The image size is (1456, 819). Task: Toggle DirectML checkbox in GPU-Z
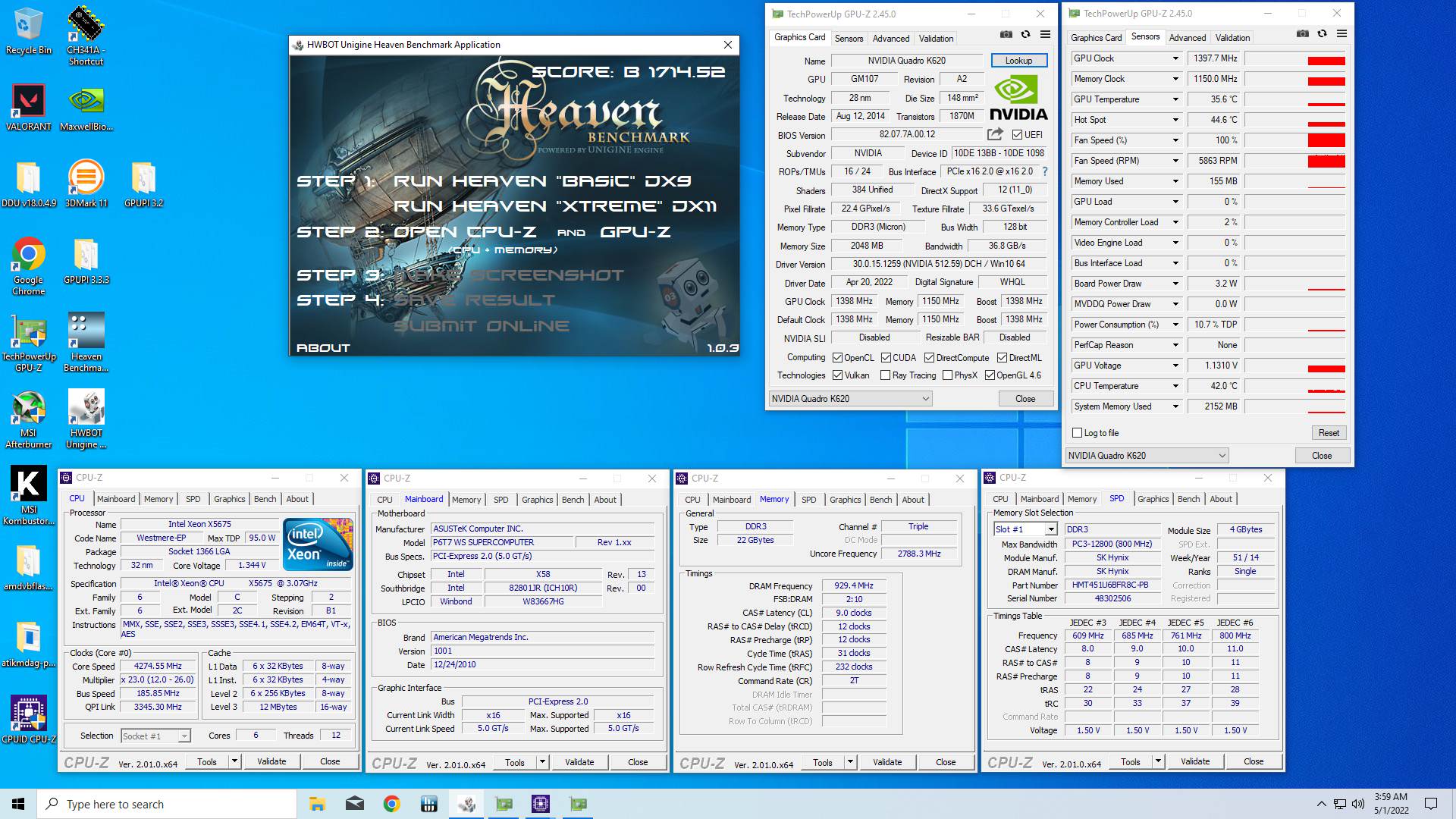[1002, 358]
